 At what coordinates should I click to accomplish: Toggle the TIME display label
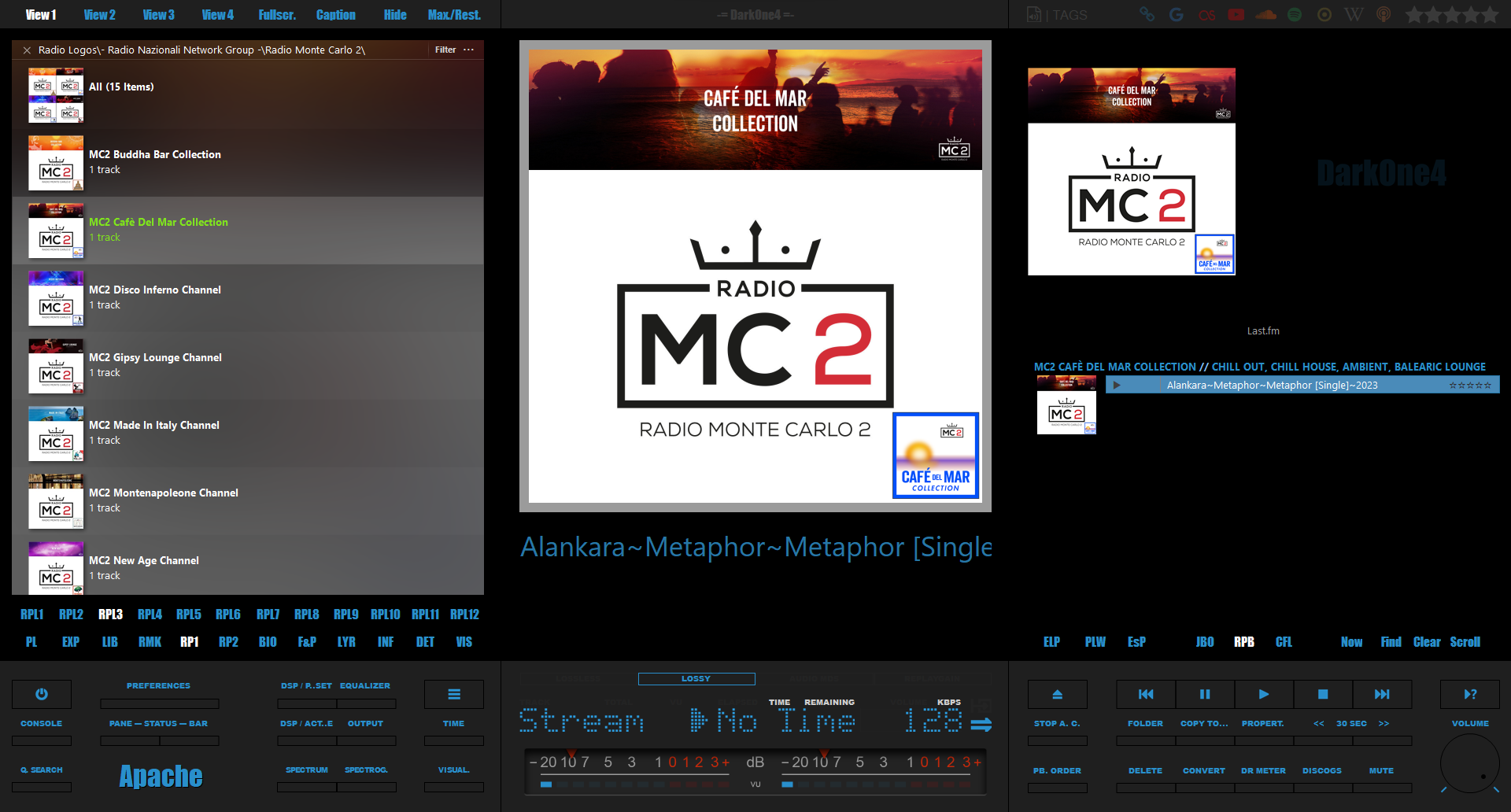pos(779,702)
